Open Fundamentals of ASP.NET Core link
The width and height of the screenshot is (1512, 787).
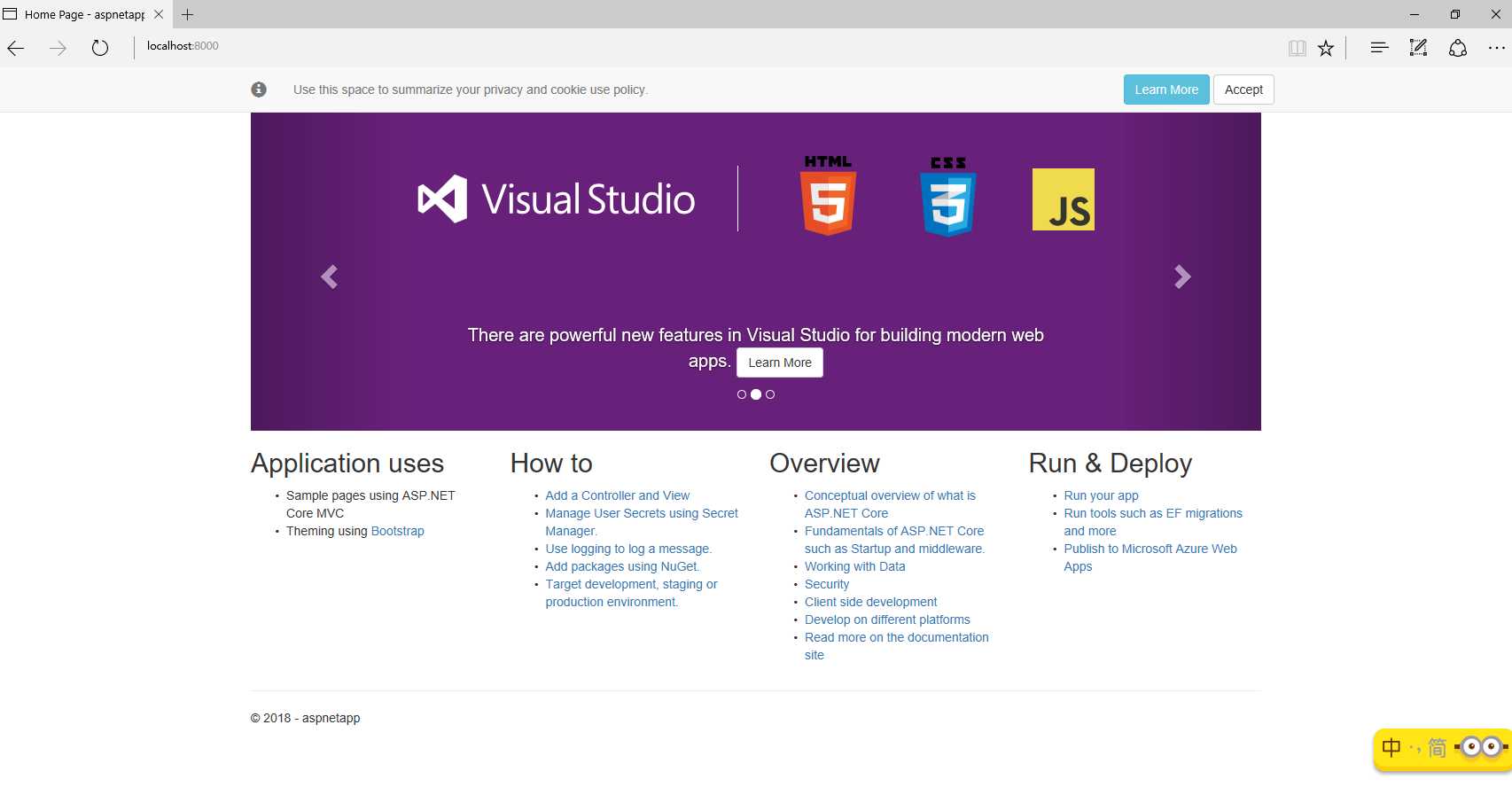coord(894,540)
